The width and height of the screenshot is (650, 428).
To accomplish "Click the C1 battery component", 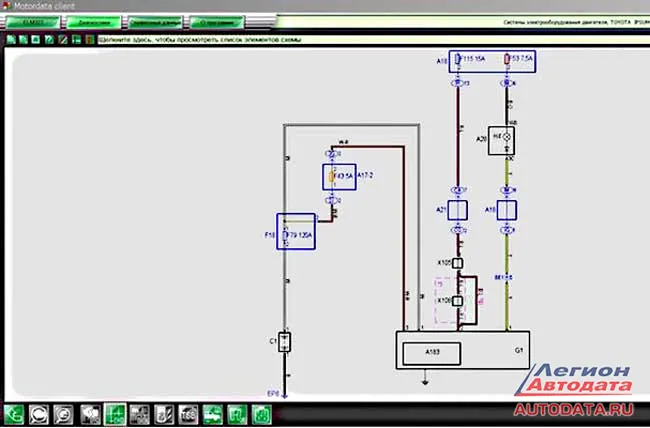I will point(286,342).
